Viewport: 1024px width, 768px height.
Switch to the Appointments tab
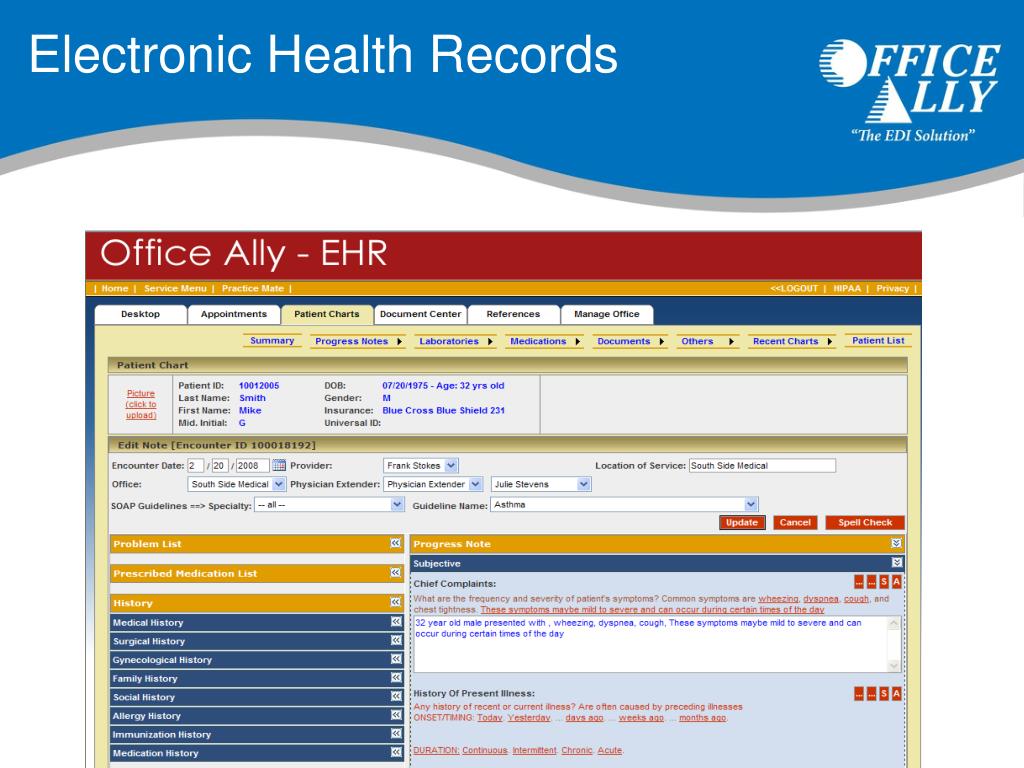pyautogui.click(x=234, y=314)
